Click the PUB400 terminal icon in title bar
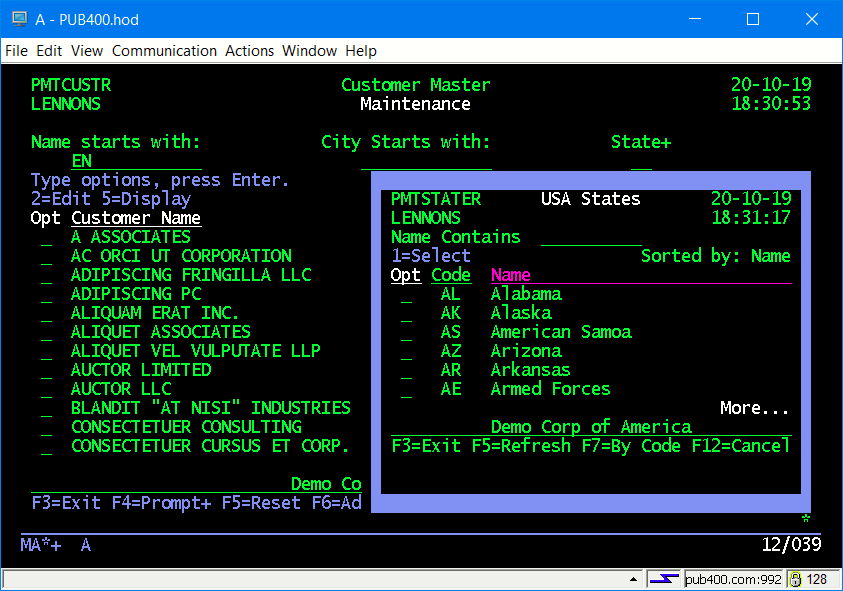The height and width of the screenshot is (591, 843). pos(19,19)
